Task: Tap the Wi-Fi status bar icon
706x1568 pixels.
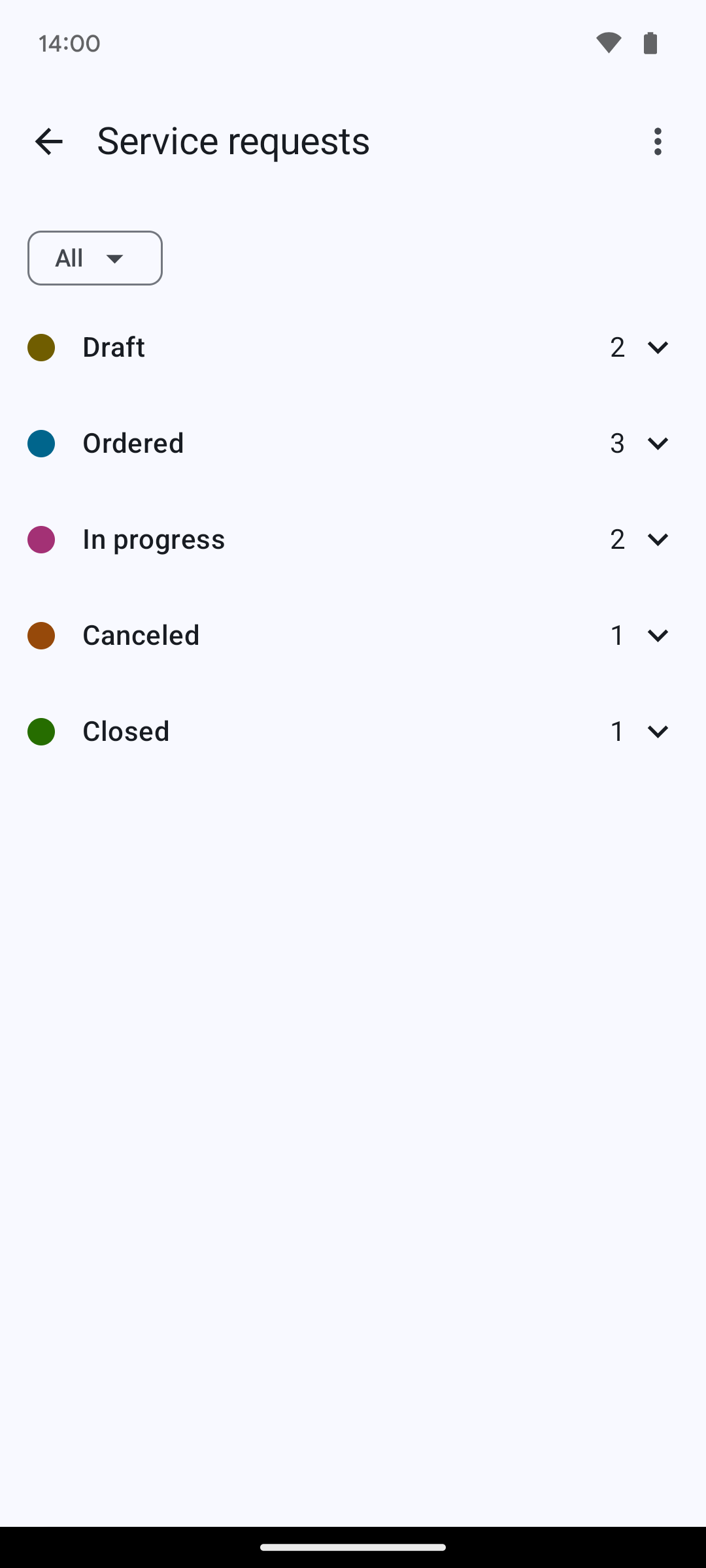Action: coord(609,43)
